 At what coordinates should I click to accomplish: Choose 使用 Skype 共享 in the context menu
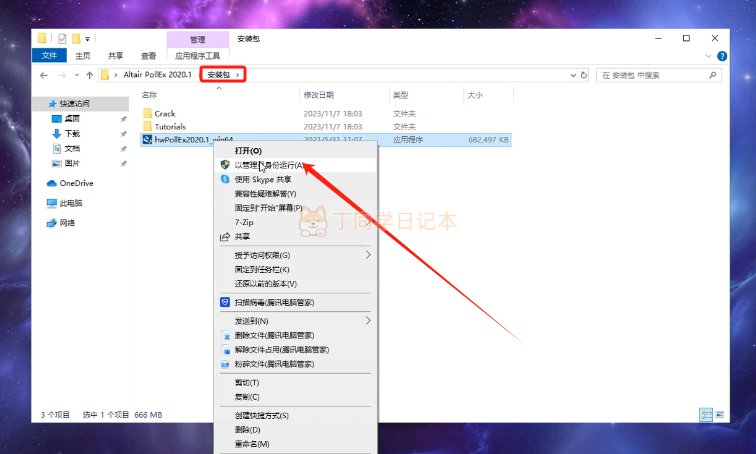(295, 179)
